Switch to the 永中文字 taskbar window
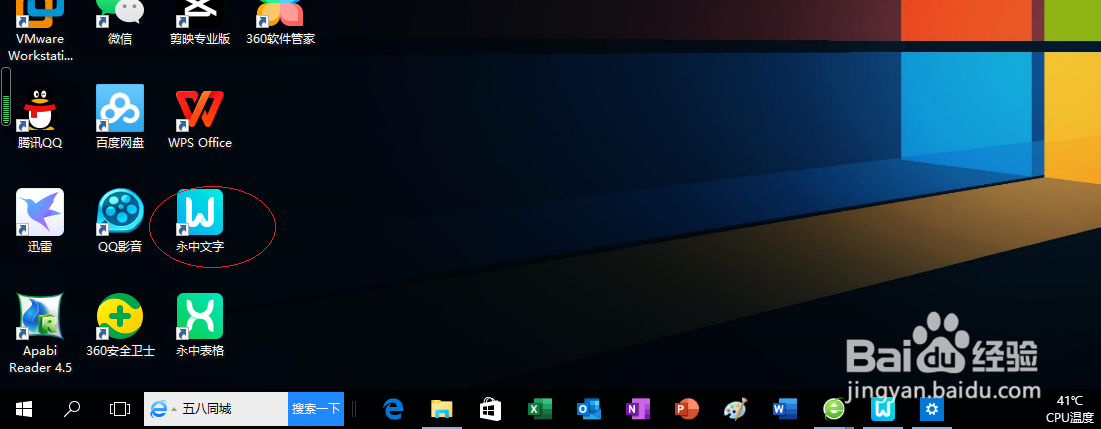Image resolution: width=1101 pixels, height=429 pixels. pos(882,409)
